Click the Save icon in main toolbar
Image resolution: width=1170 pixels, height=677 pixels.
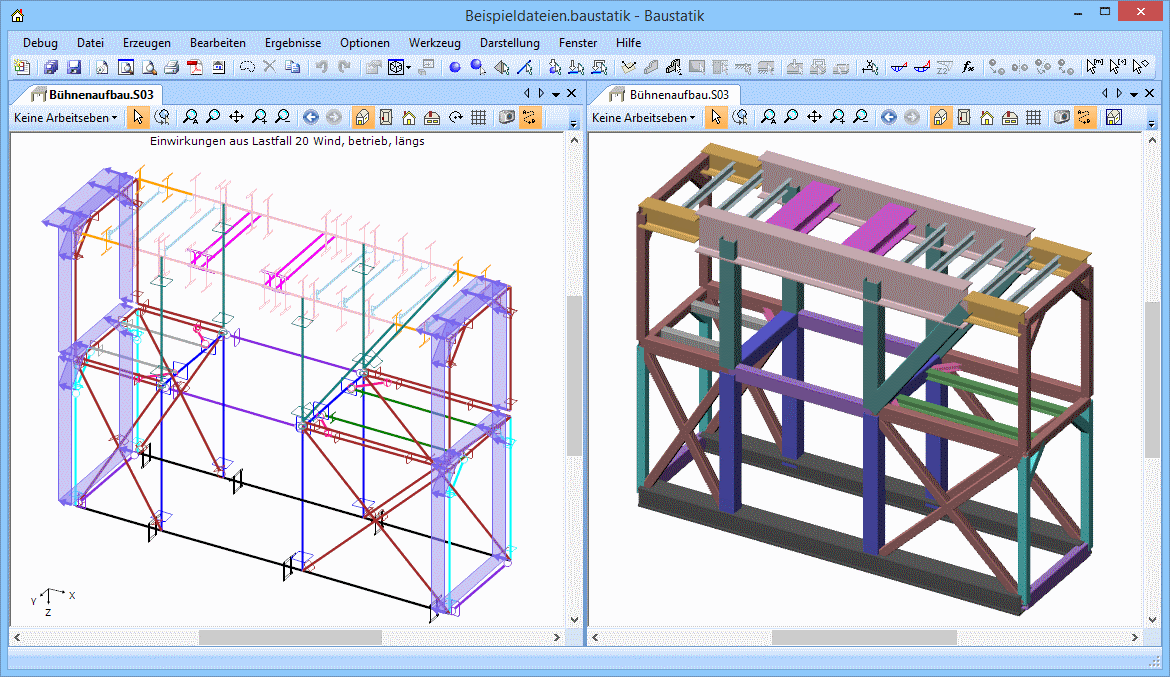(74, 68)
